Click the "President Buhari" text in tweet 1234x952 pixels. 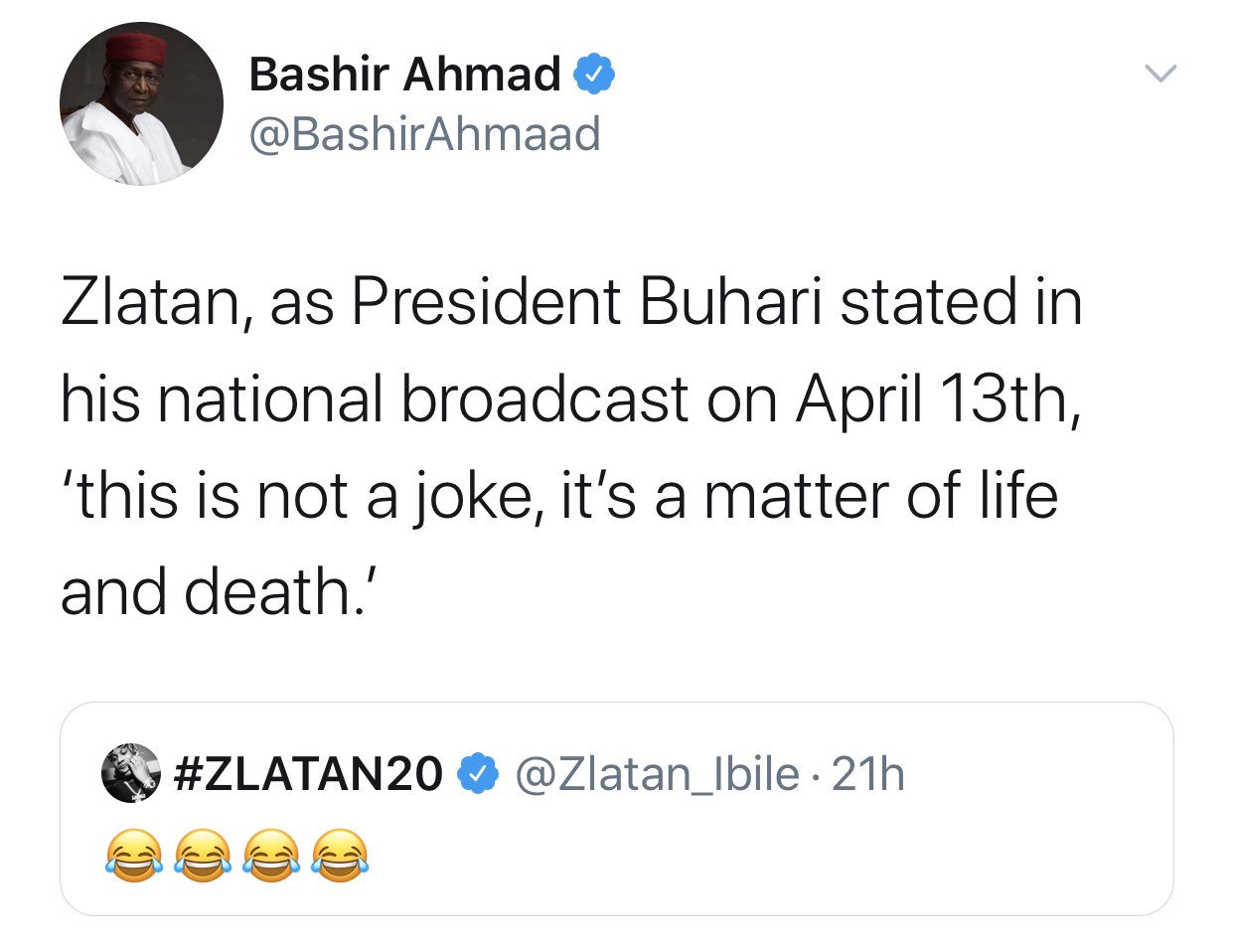[x=586, y=301]
